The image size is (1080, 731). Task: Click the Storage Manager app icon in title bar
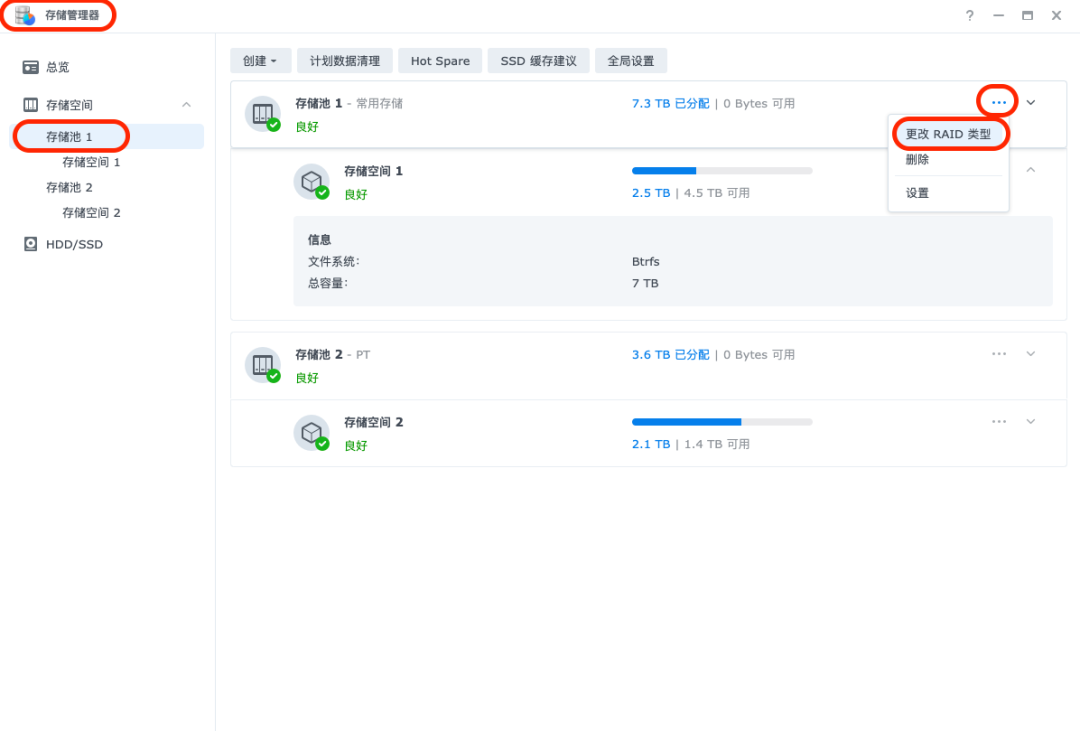point(25,15)
